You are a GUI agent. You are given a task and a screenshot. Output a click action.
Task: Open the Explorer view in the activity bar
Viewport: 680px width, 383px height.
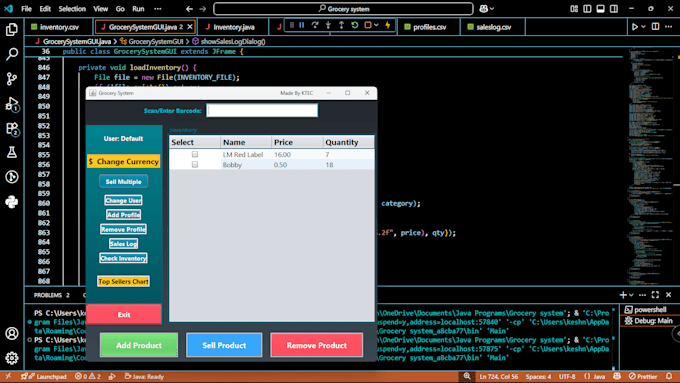[x=12, y=29]
